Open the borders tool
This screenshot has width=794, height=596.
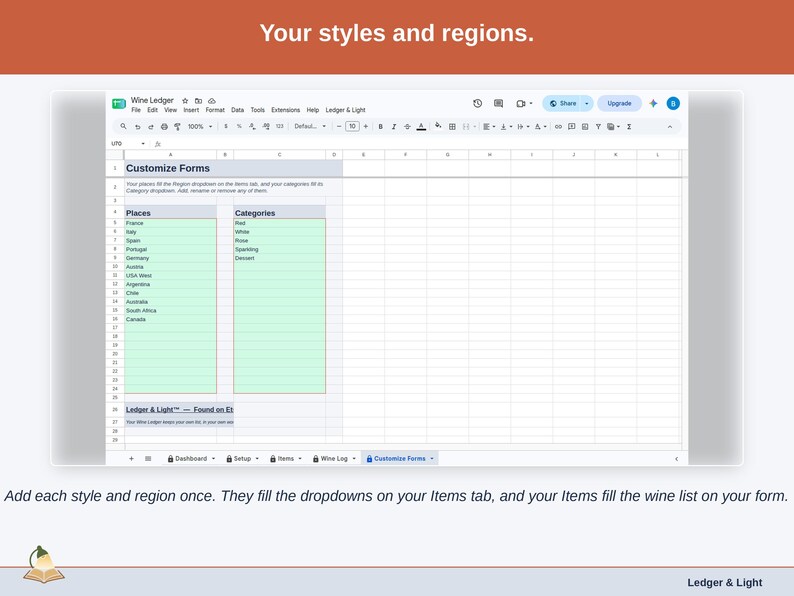click(x=452, y=127)
